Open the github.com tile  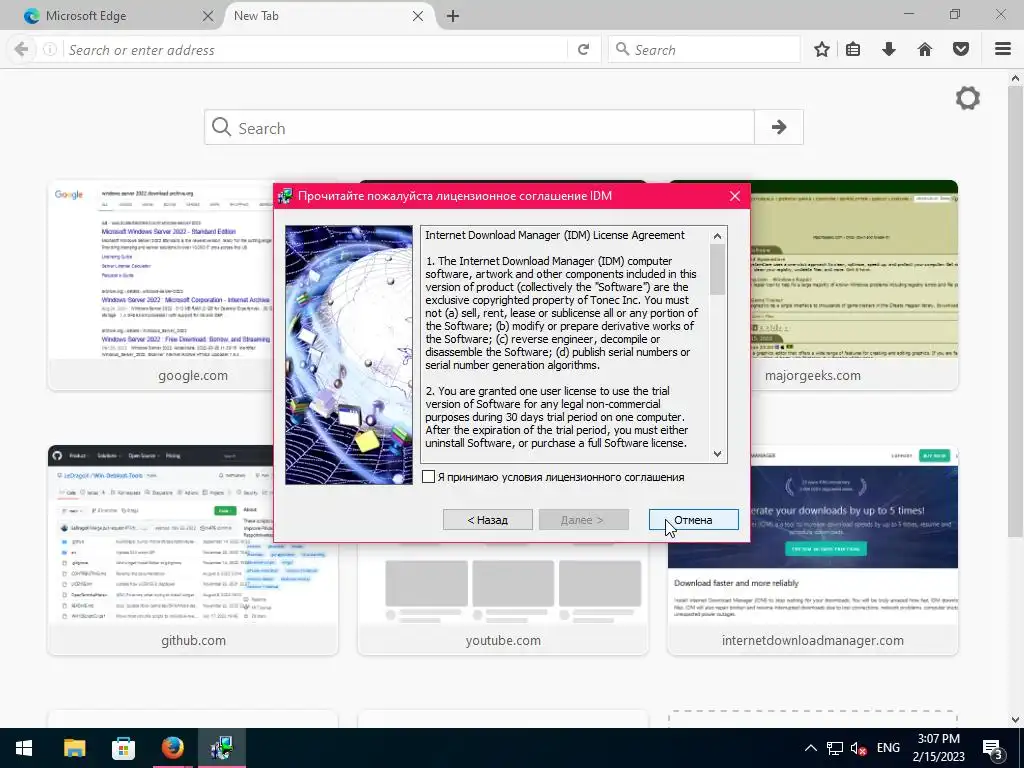(193, 551)
